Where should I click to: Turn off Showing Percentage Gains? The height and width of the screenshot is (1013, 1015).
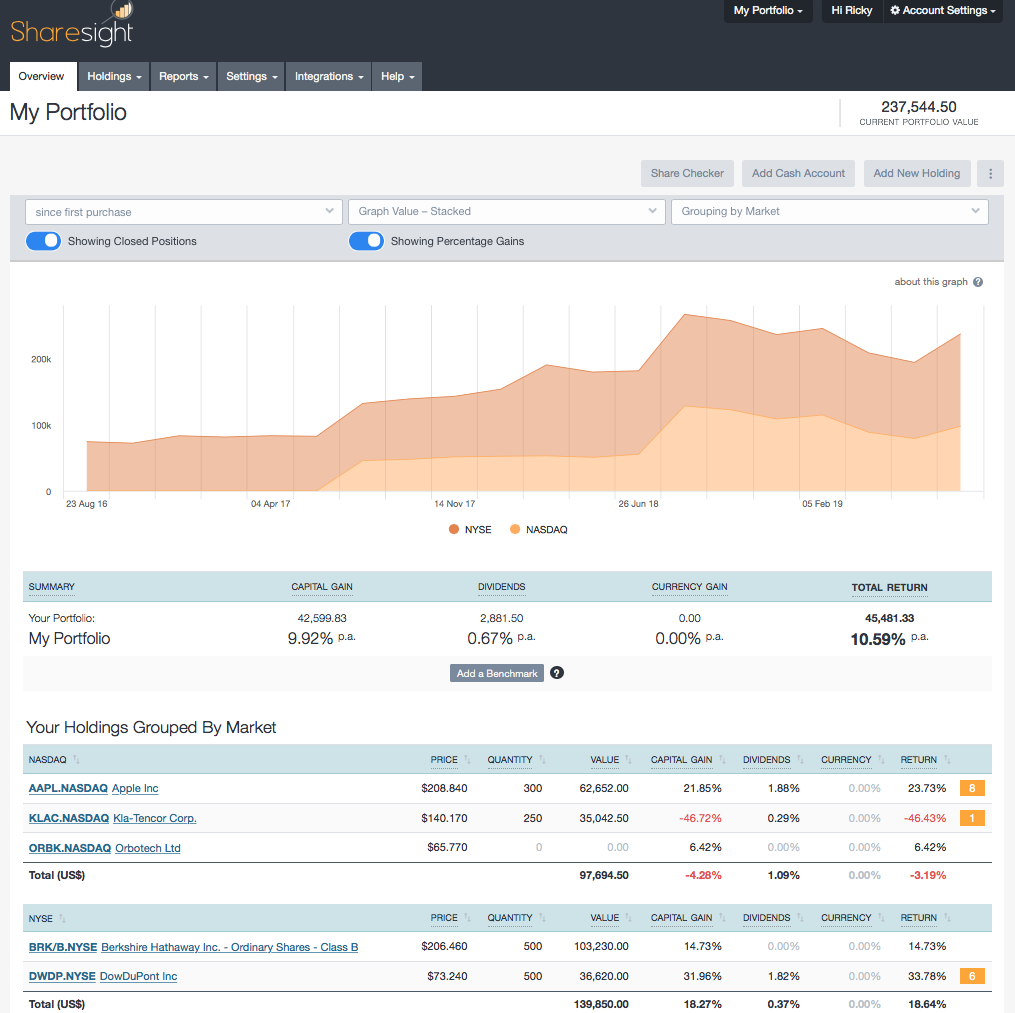pos(368,241)
